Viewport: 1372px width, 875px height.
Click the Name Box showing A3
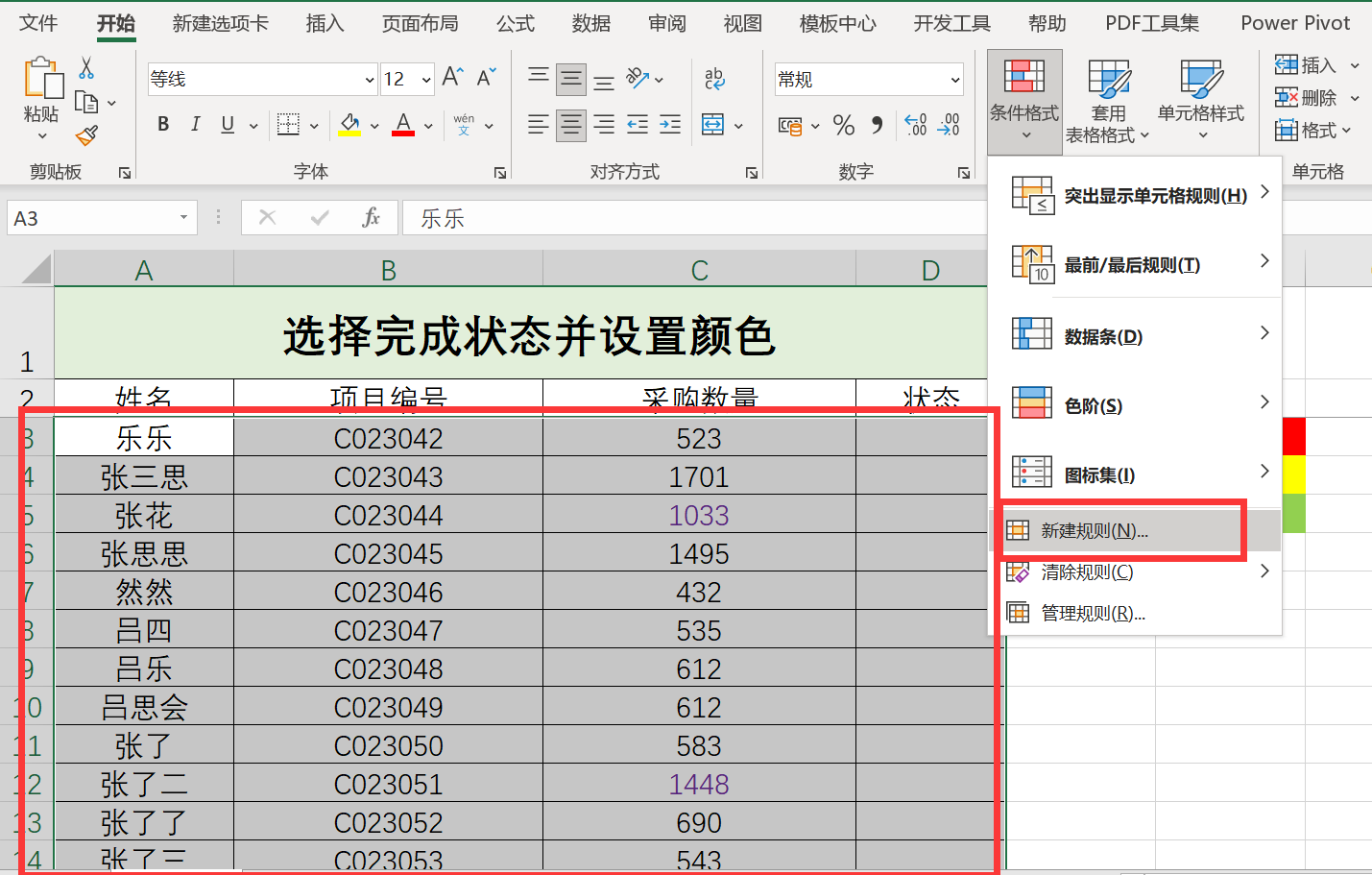pyautogui.click(x=102, y=218)
